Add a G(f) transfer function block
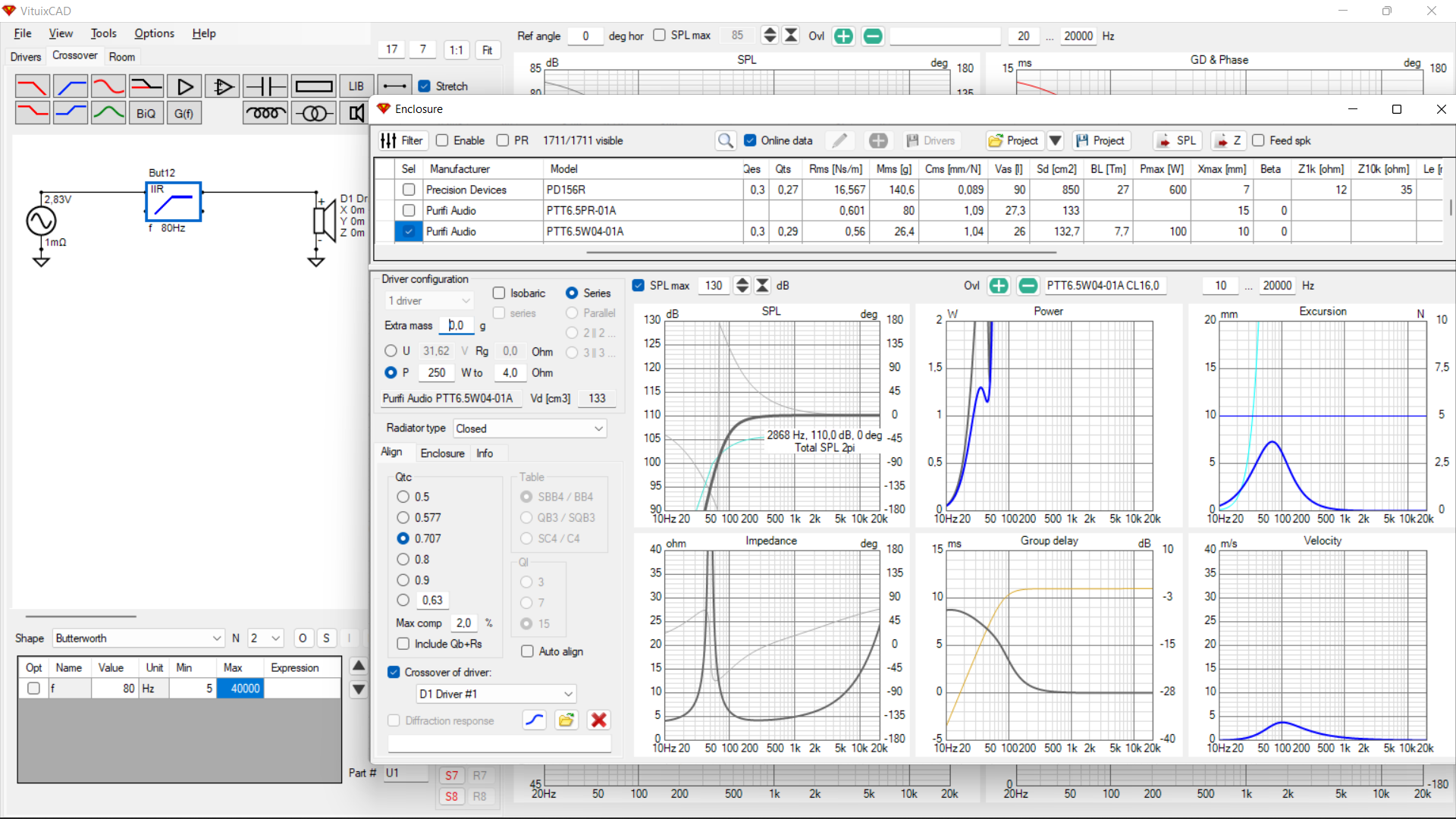 coord(184,113)
